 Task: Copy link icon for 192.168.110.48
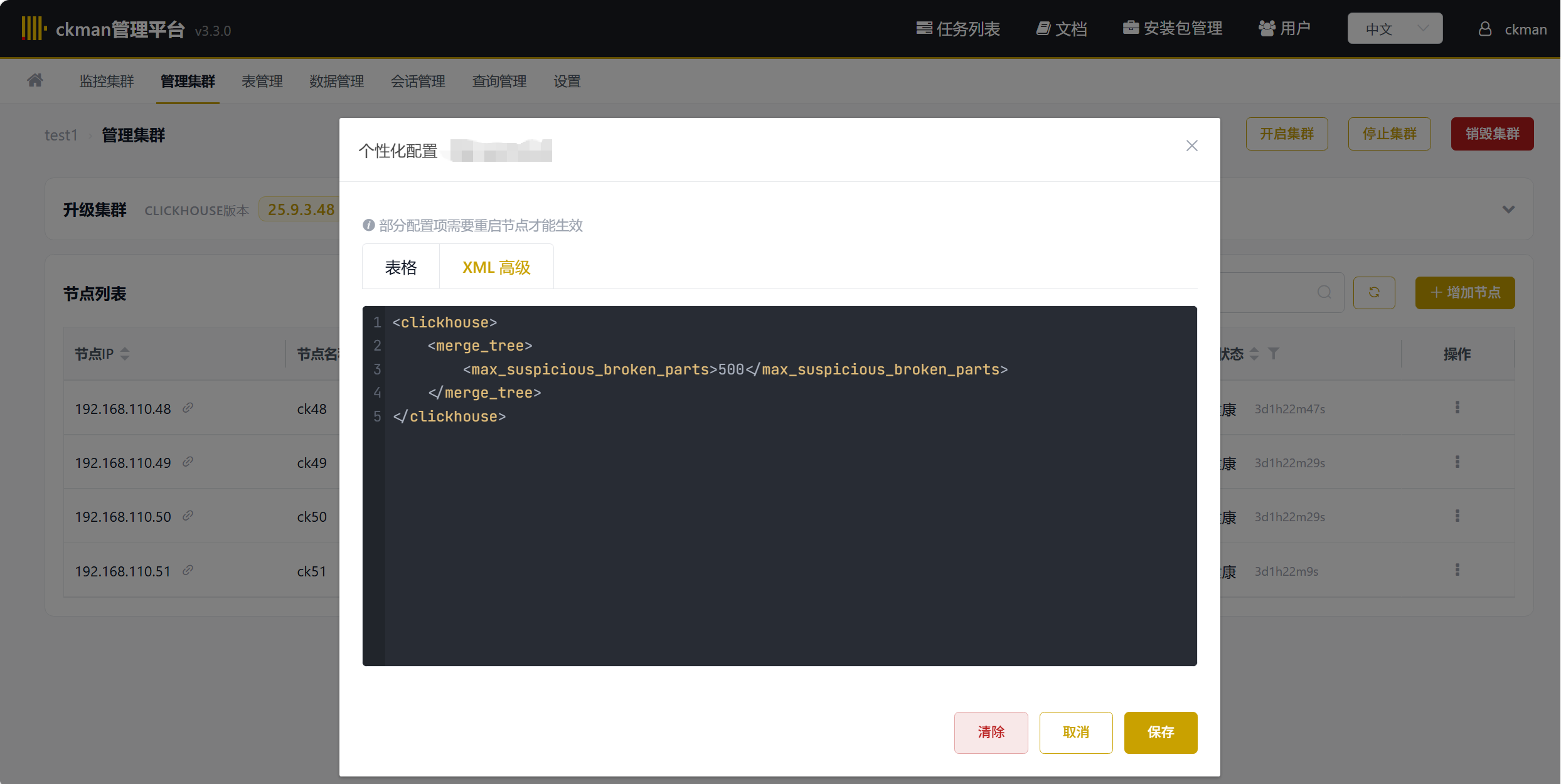click(188, 408)
